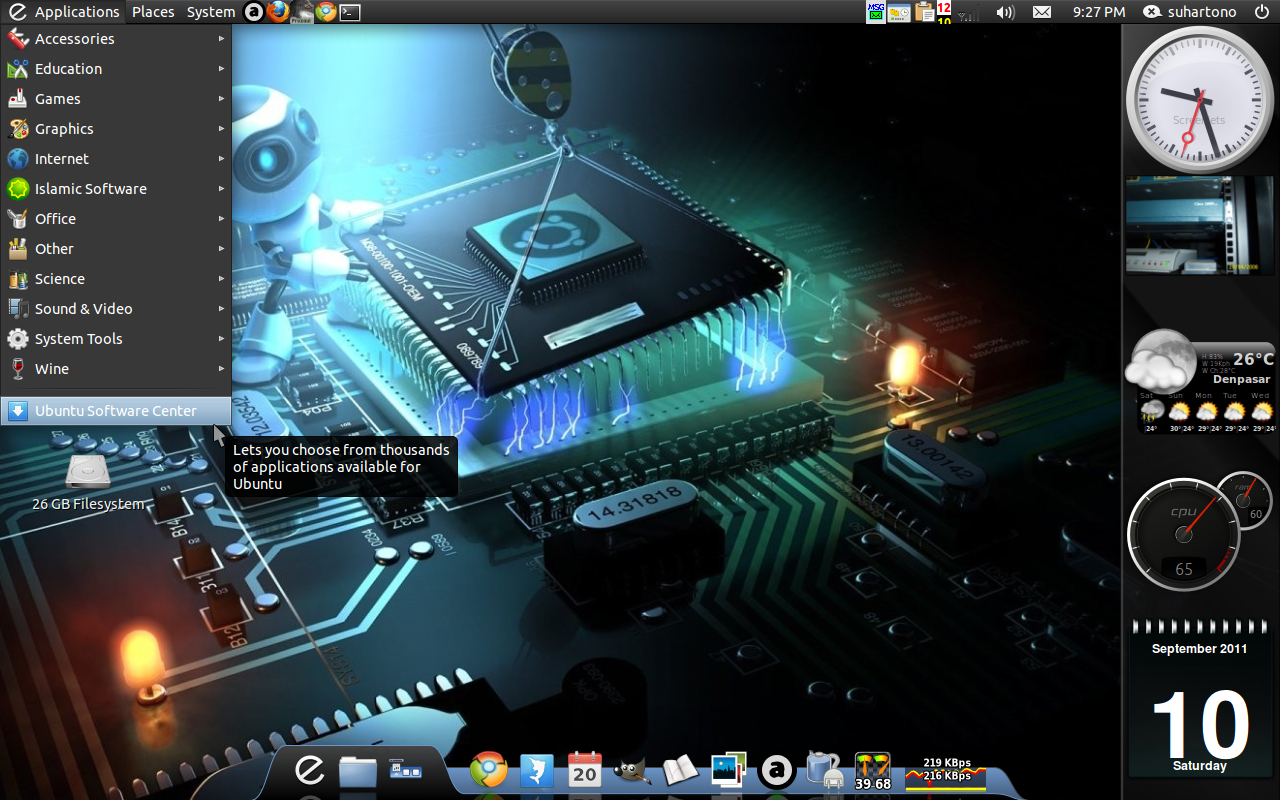Launch Ubuntu Software Center

tap(116, 411)
